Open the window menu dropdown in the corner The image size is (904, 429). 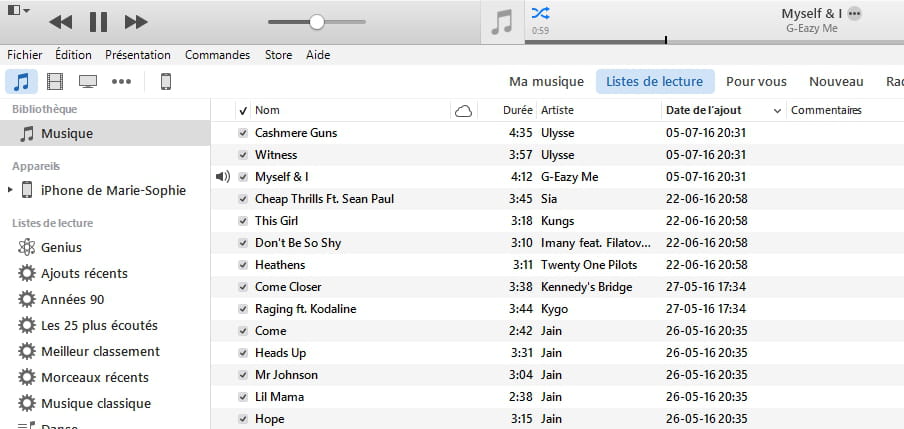(19, 10)
